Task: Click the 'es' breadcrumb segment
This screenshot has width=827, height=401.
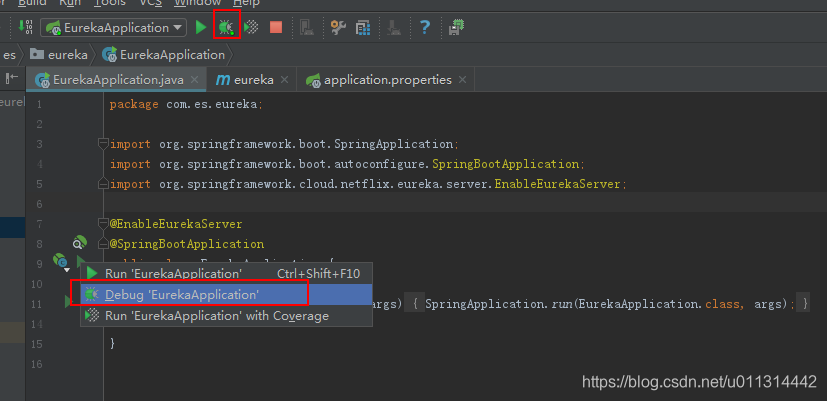Action: tap(9, 55)
